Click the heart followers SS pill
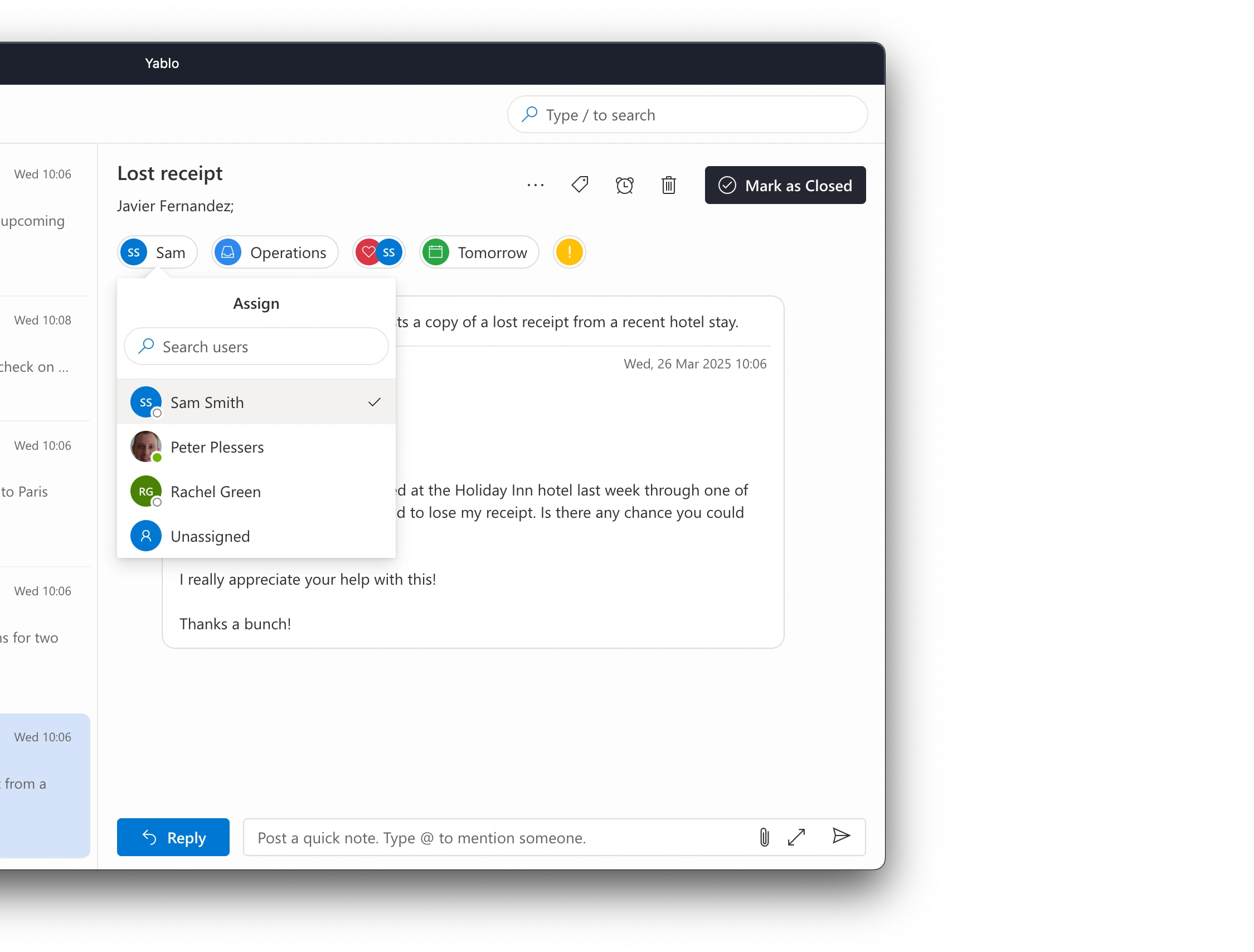The width and height of the screenshot is (1254, 952). (x=378, y=252)
